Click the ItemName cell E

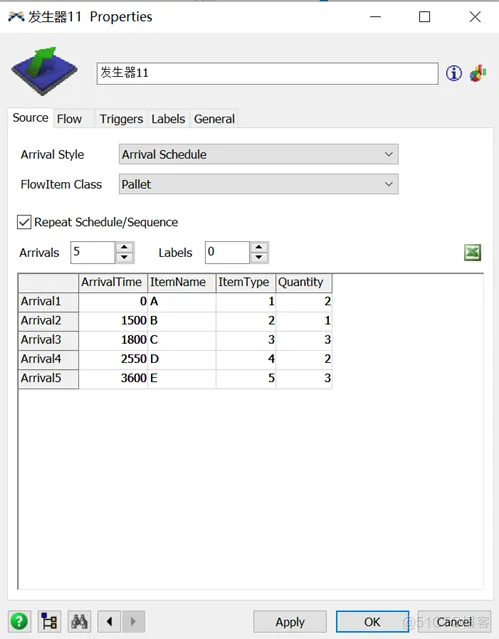point(181,378)
